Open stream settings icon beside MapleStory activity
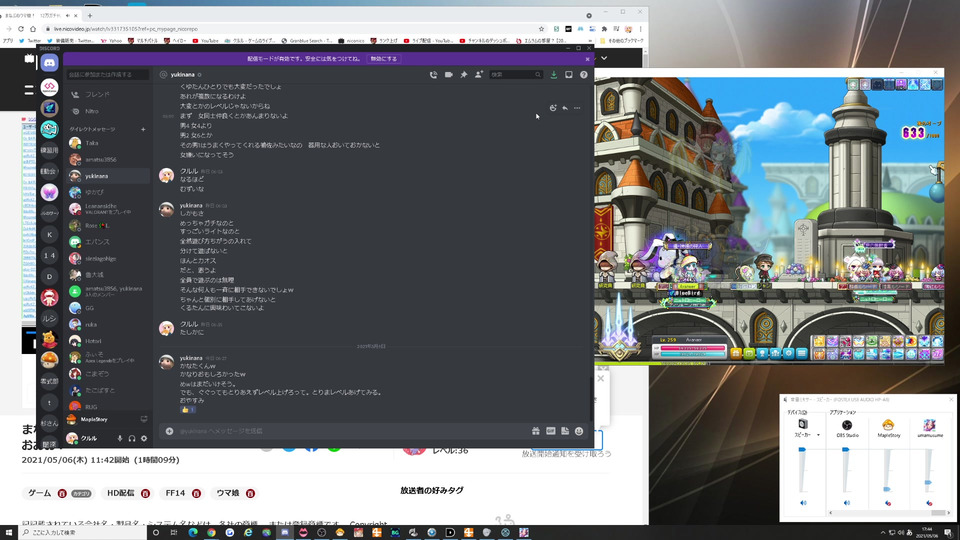Viewport: 960px width, 540px height. [x=144, y=419]
